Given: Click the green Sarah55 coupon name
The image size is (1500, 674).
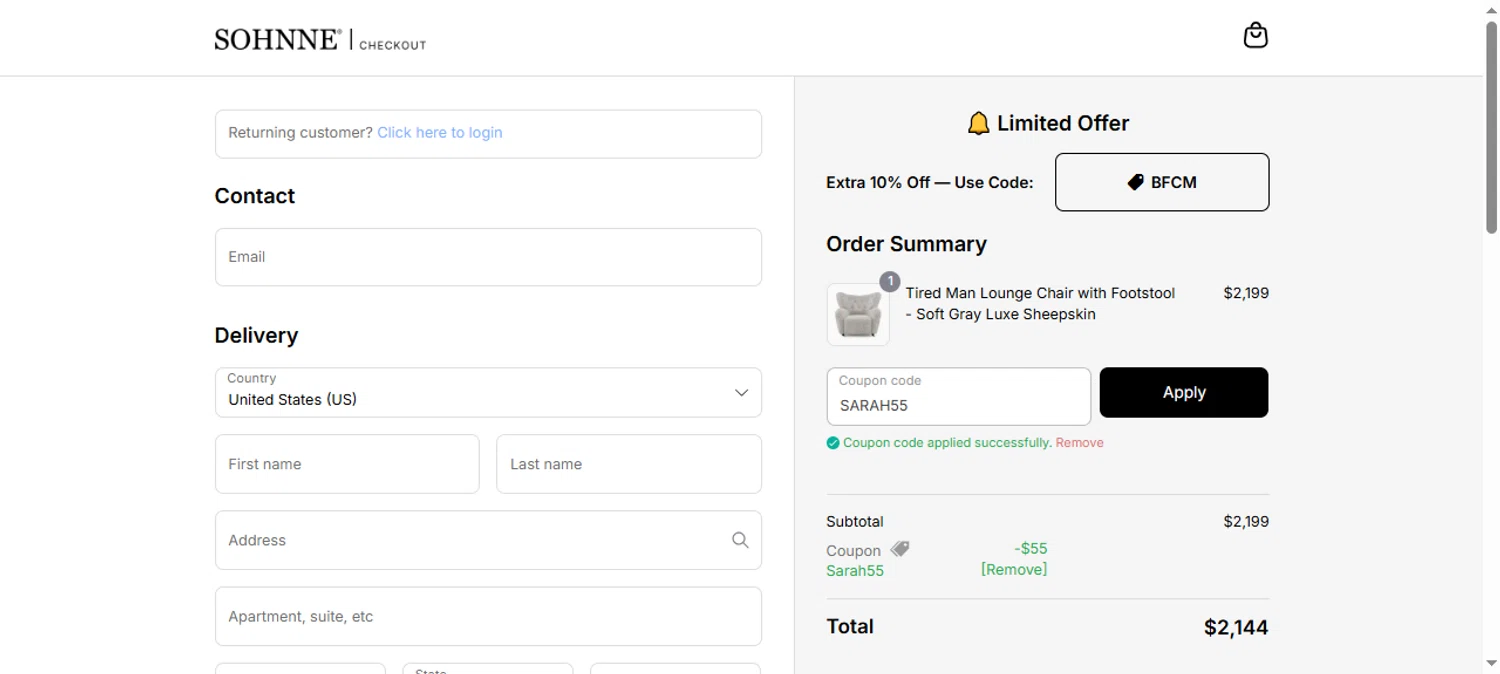Looking at the screenshot, I should pyautogui.click(x=855, y=571).
